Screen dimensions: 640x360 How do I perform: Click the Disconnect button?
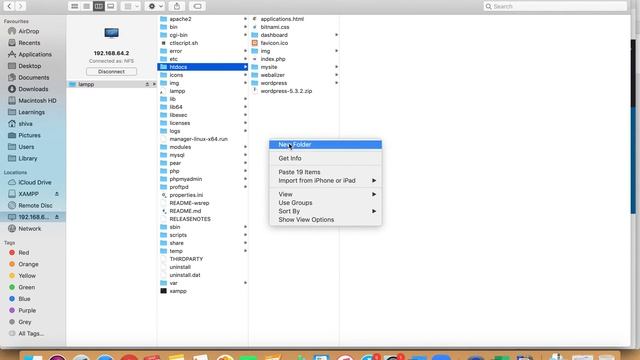click(111, 71)
